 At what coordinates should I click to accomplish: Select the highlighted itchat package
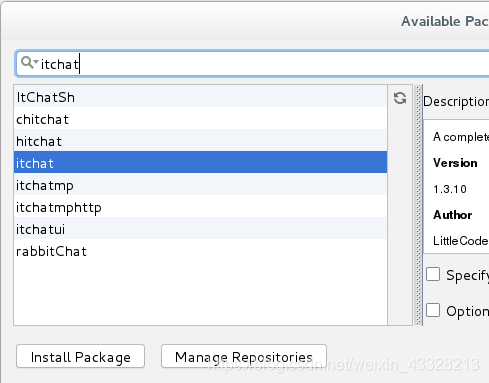[x=200, y=162]
